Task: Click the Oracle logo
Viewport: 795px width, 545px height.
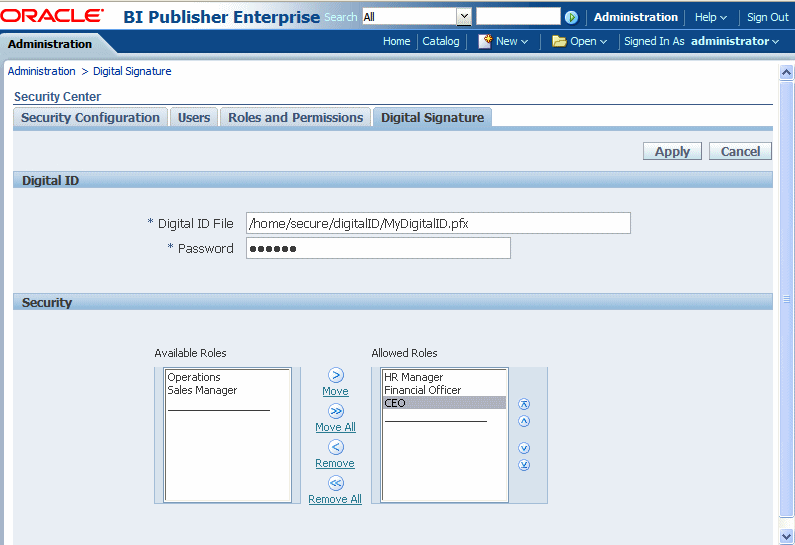Action: (52, 16)
